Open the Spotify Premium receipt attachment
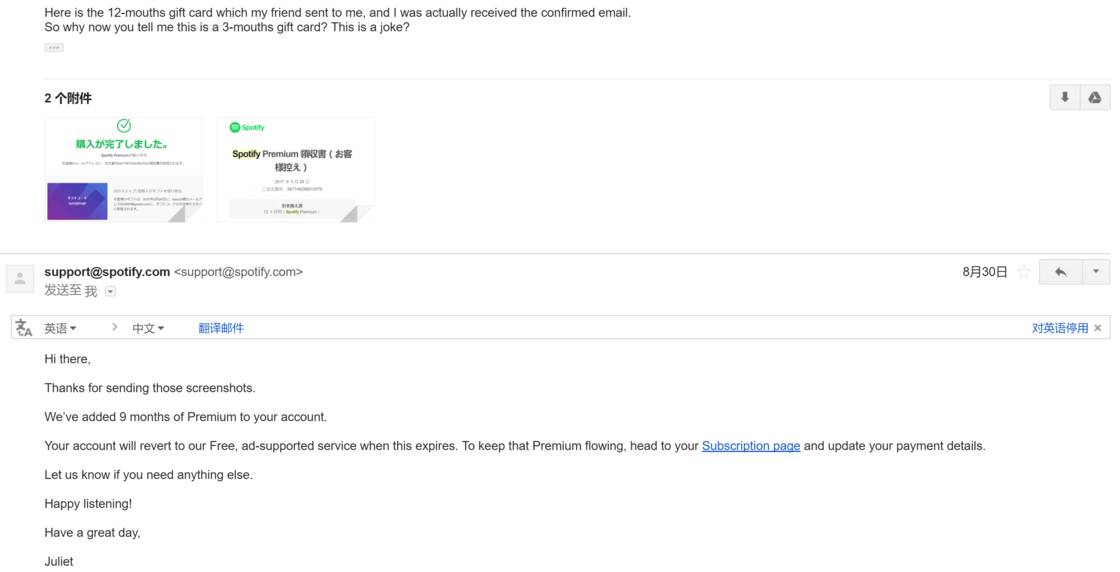The height and width of the screenshot is (572, 1120). pyautogui.click(x=296, y=169)
